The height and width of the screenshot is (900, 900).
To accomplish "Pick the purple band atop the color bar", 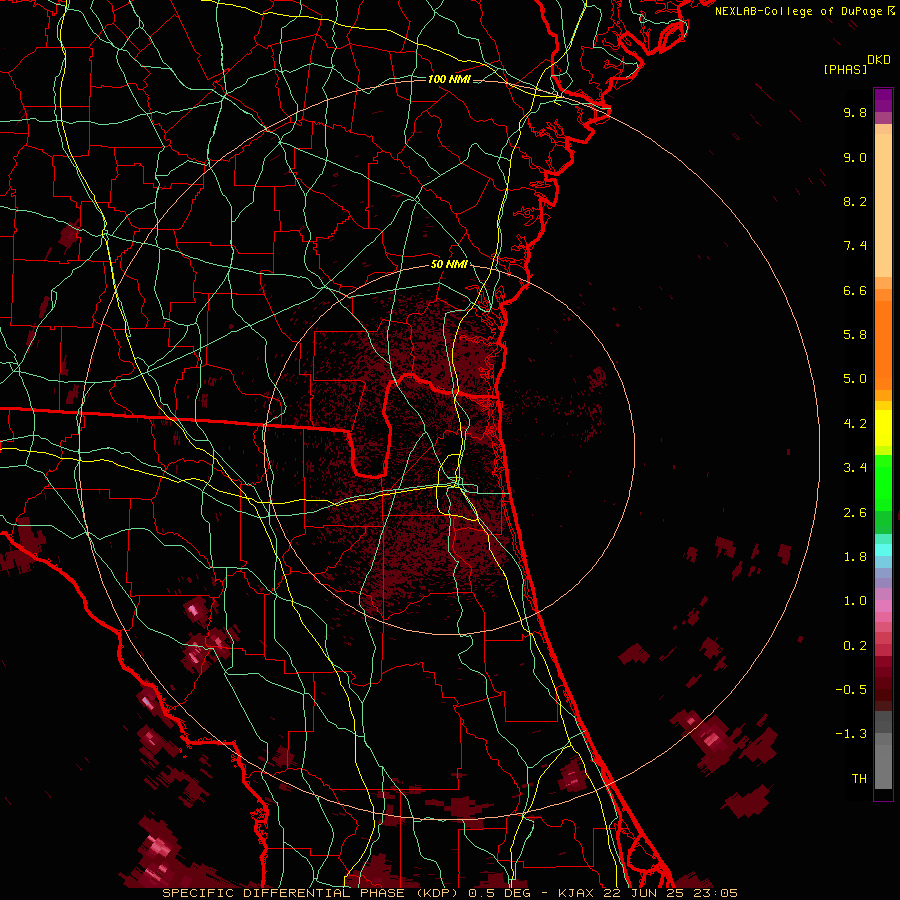I will coord(883,100).
